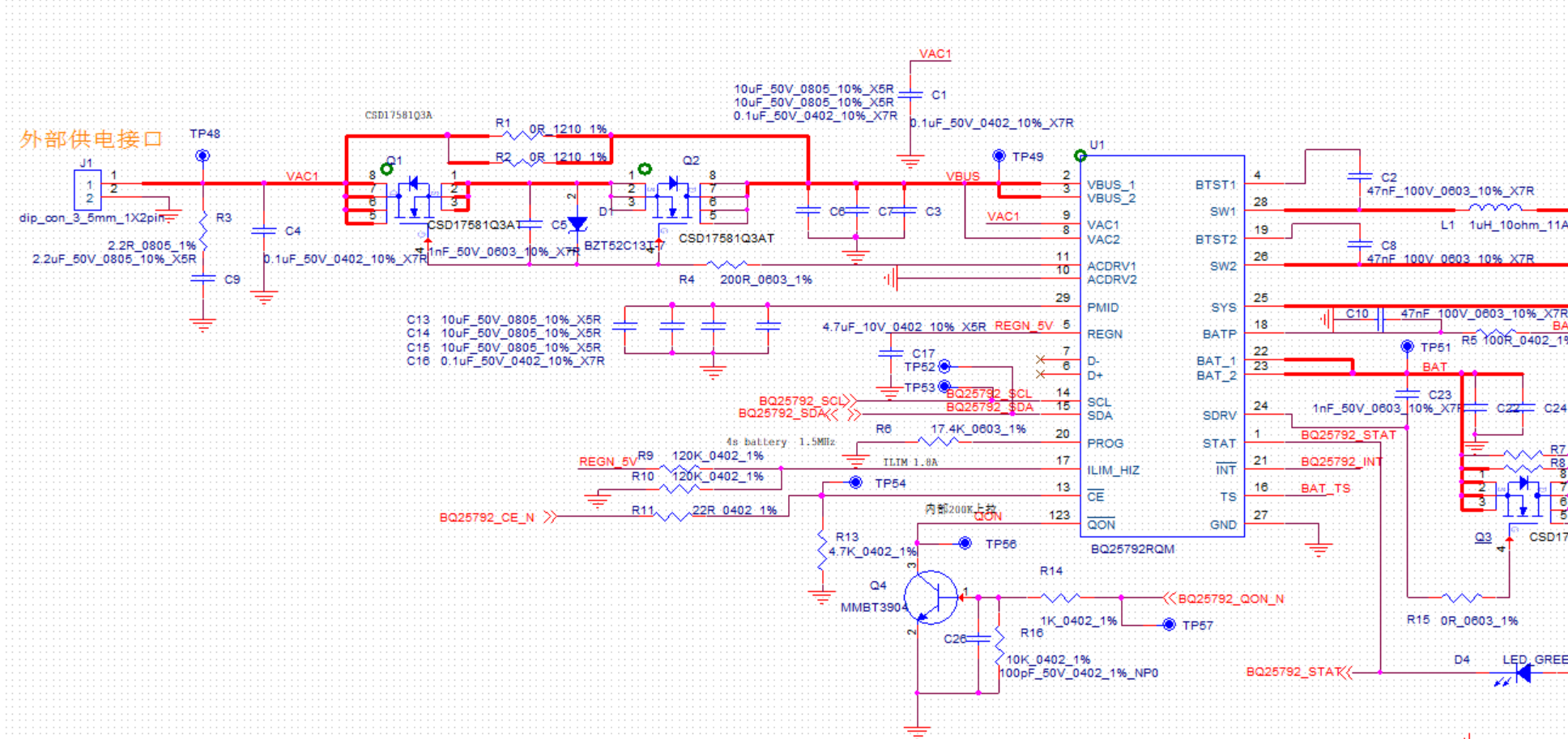The image size is (1568, 739).
Task: Click the D1 zener diode symbol
Action: tap(577, 223)
